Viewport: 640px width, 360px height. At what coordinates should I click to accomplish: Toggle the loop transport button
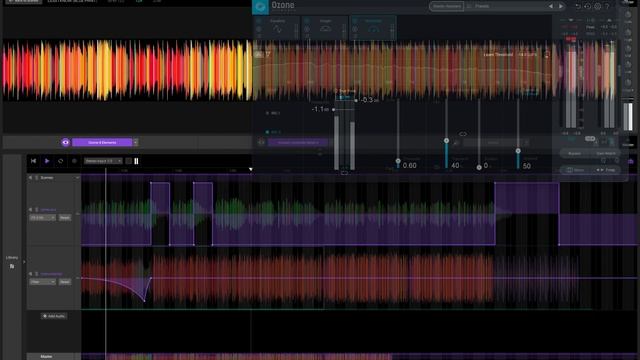coord(60,161)
